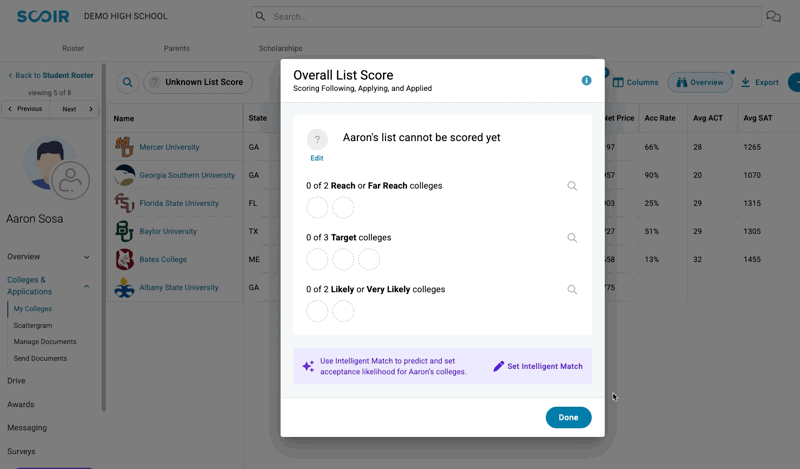Toggle the Overview view button
Screen dimensions: 800x469
pos(699,82)
